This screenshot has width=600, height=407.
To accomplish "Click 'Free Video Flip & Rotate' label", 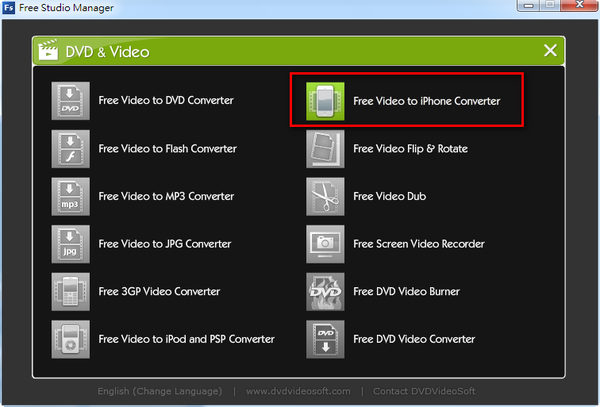I will (411, 148).
